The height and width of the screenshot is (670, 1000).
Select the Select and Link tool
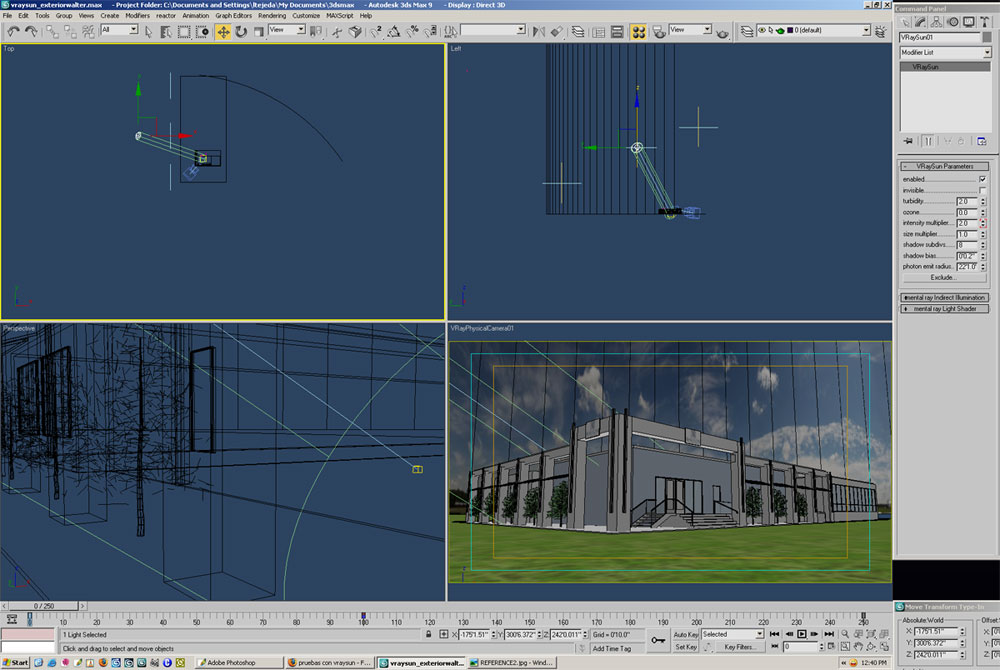coord(52,31)
